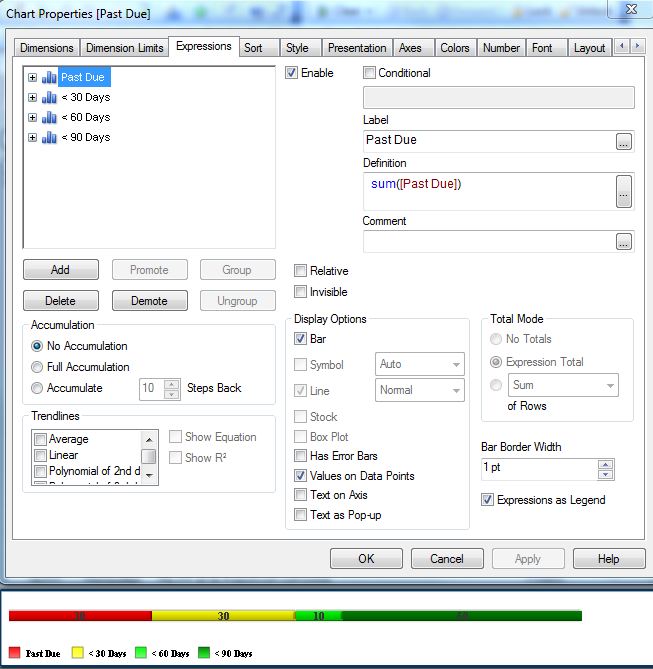Switch to the Dimension Limits tab
The width and height of the screenshot is (653, 669).
pyautogui.click(x=125, y=48)
